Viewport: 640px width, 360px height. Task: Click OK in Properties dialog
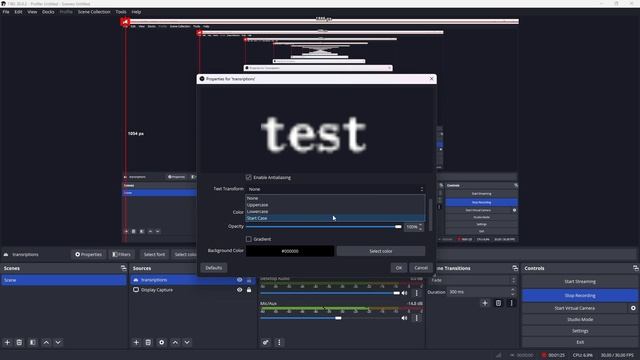[399, 268]
